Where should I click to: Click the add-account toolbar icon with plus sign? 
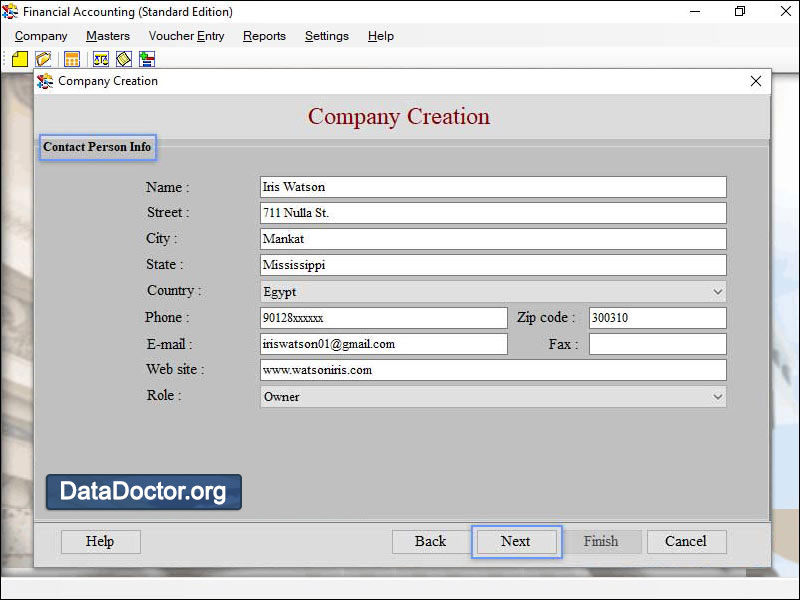(146, 59)
